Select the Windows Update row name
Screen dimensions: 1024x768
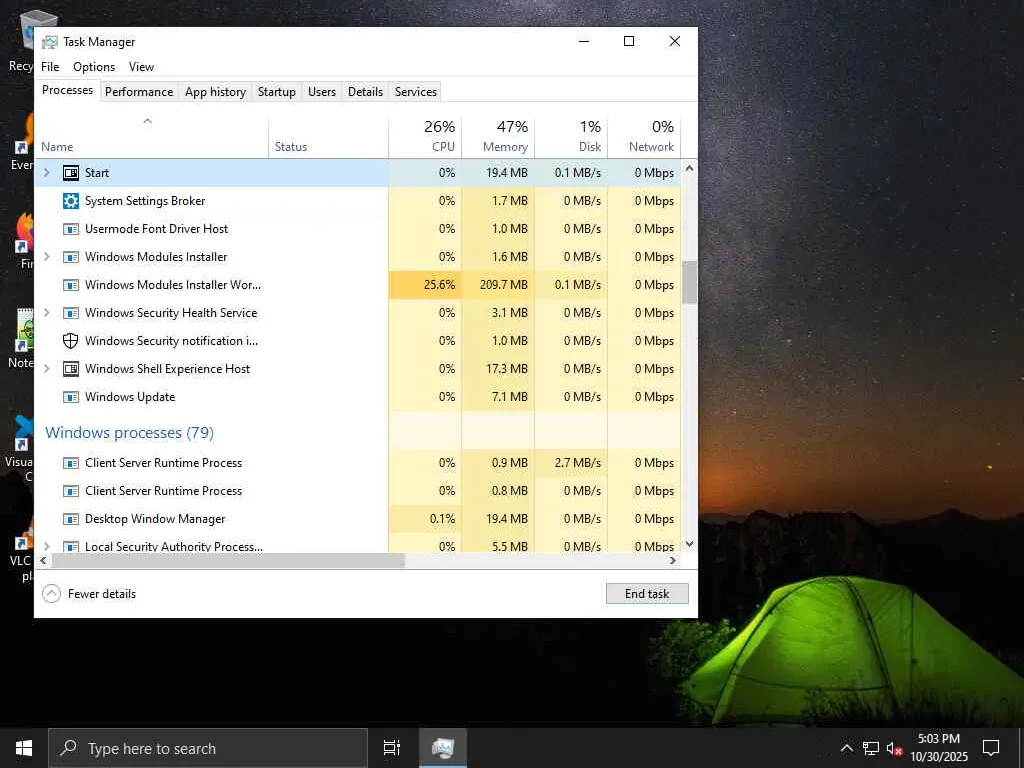coord(130,397)
